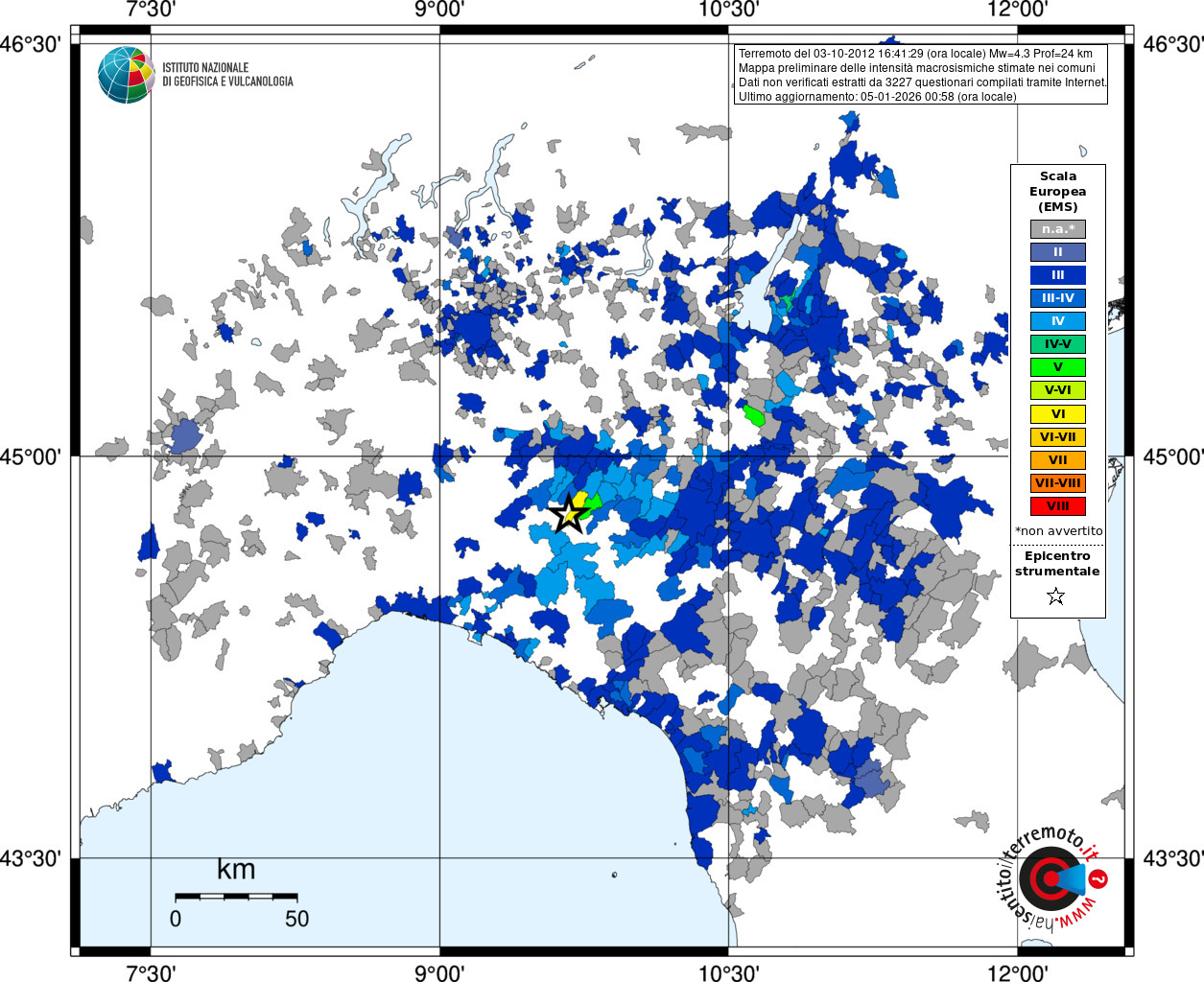
Task: Select the VII-VIII intensity legend swatch
Action: pyautogui.click(x=1058, y=483)
